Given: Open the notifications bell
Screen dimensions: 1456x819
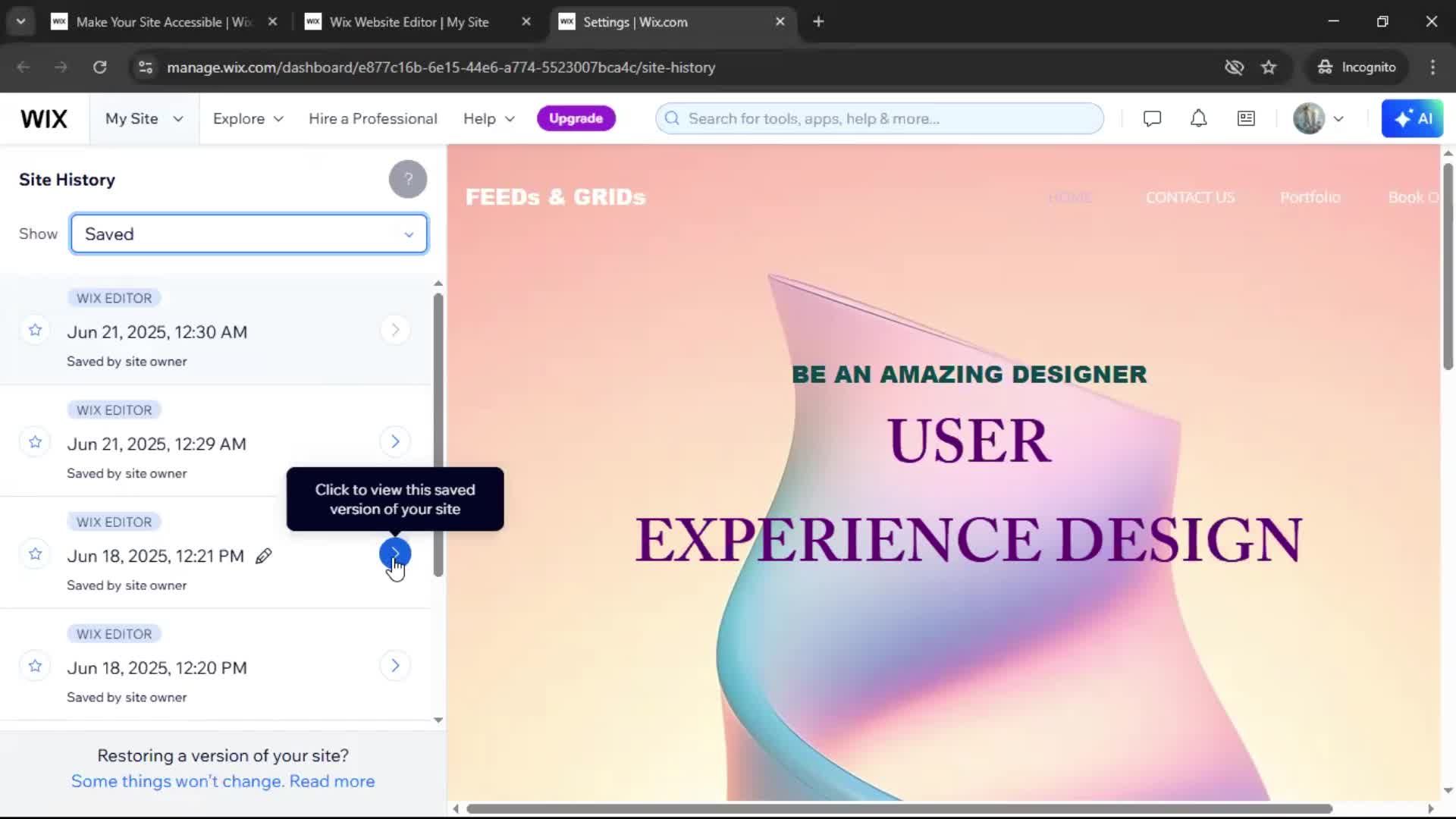Looking at the screenshot, I should (x=1198, y=119).
